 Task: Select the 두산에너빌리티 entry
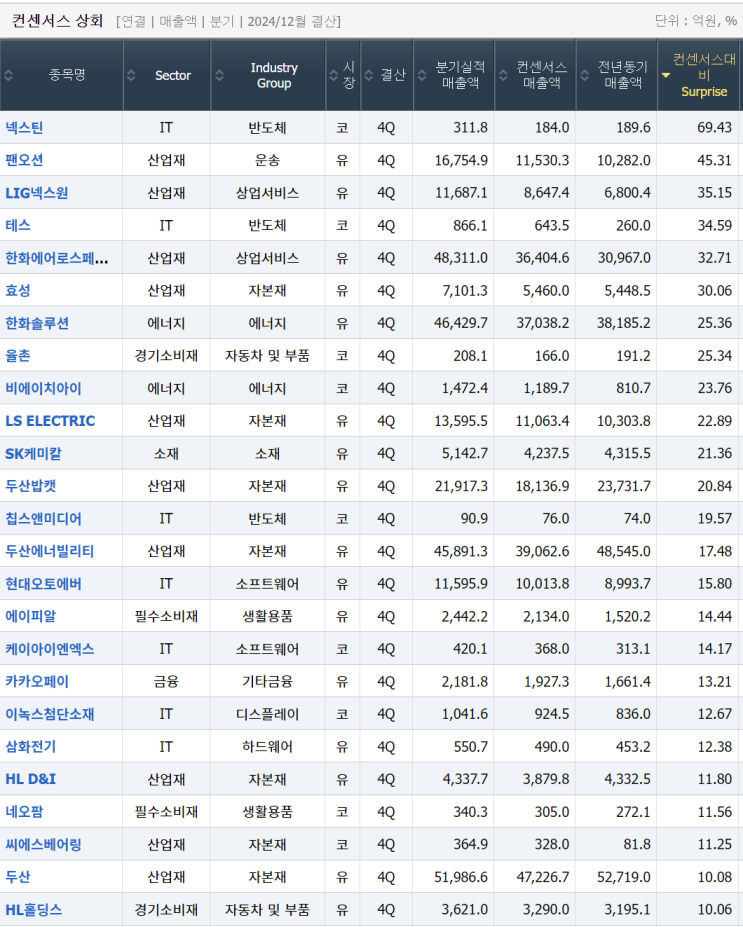tap(50, 552)
